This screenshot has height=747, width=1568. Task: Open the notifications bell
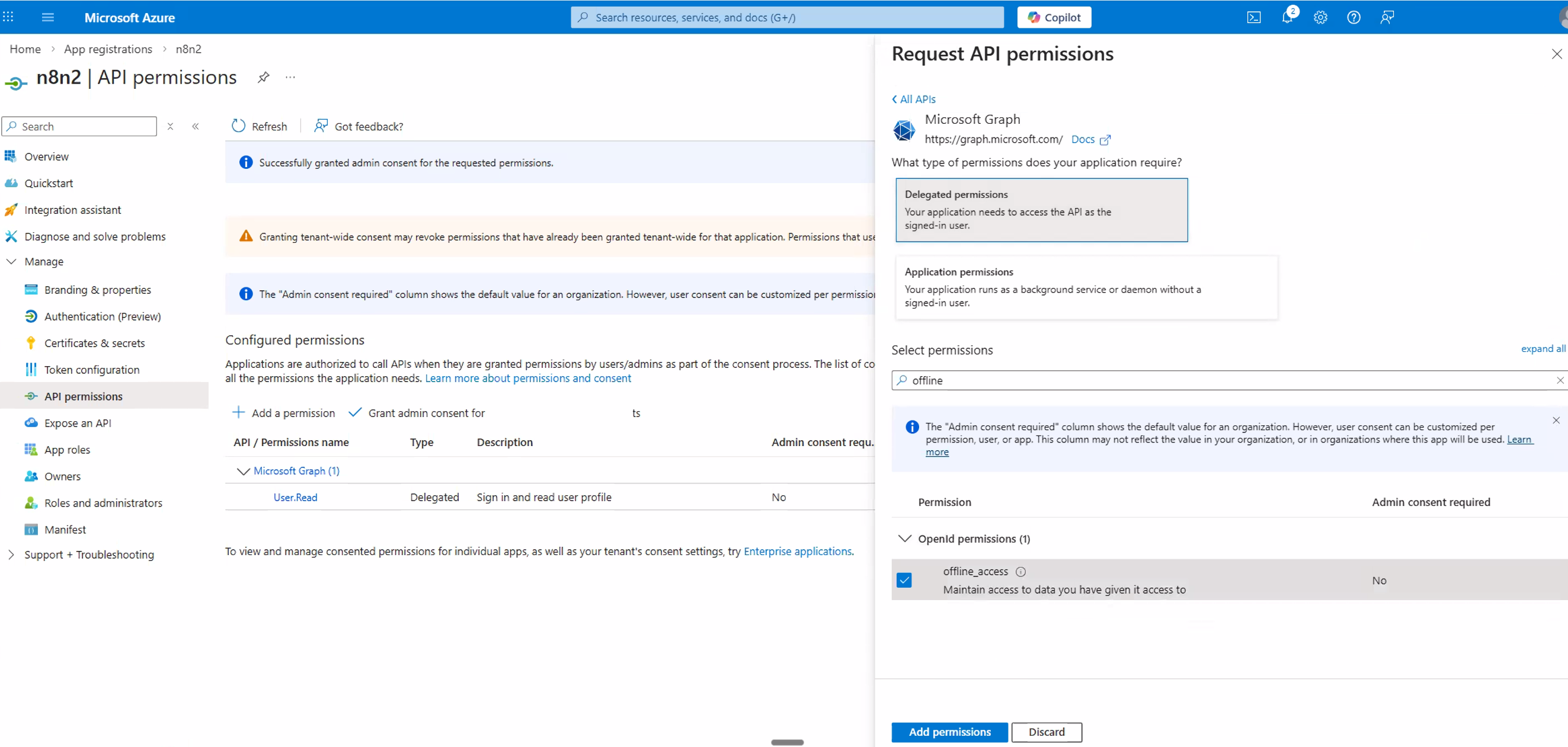pyautogui.click(x=1288, y=17)
